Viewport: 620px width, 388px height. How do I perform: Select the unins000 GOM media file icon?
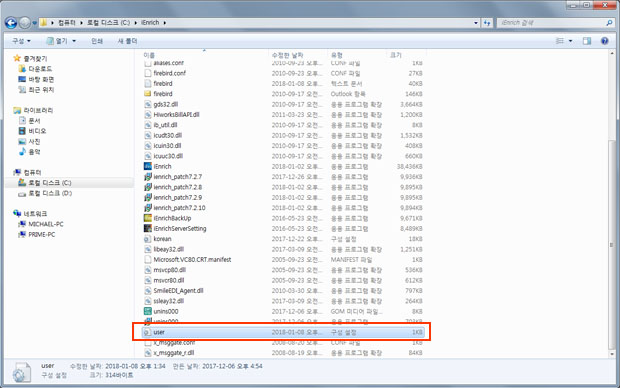point(147,311)
